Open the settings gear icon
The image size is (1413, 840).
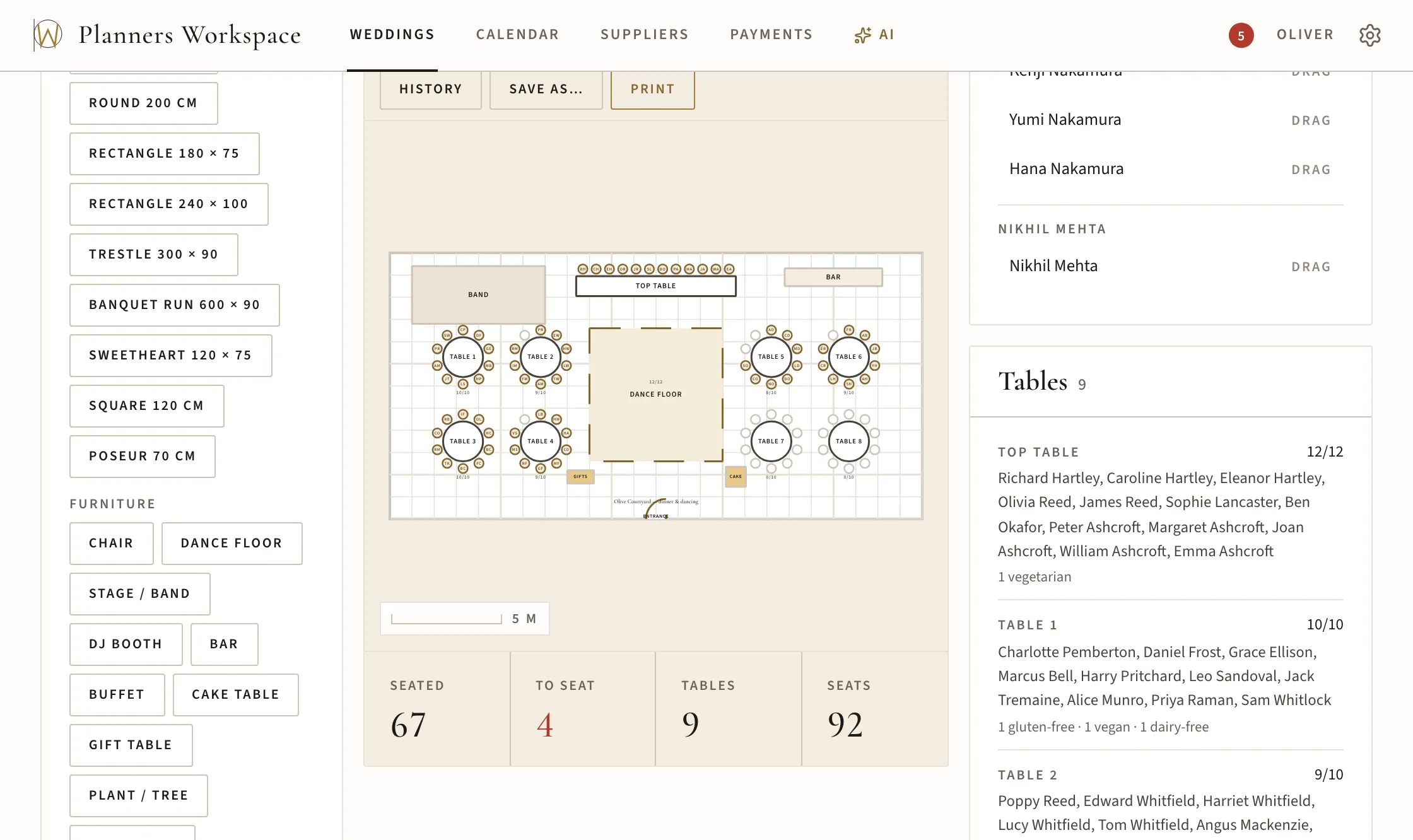pyautogui.click(x=1369, y=35)
